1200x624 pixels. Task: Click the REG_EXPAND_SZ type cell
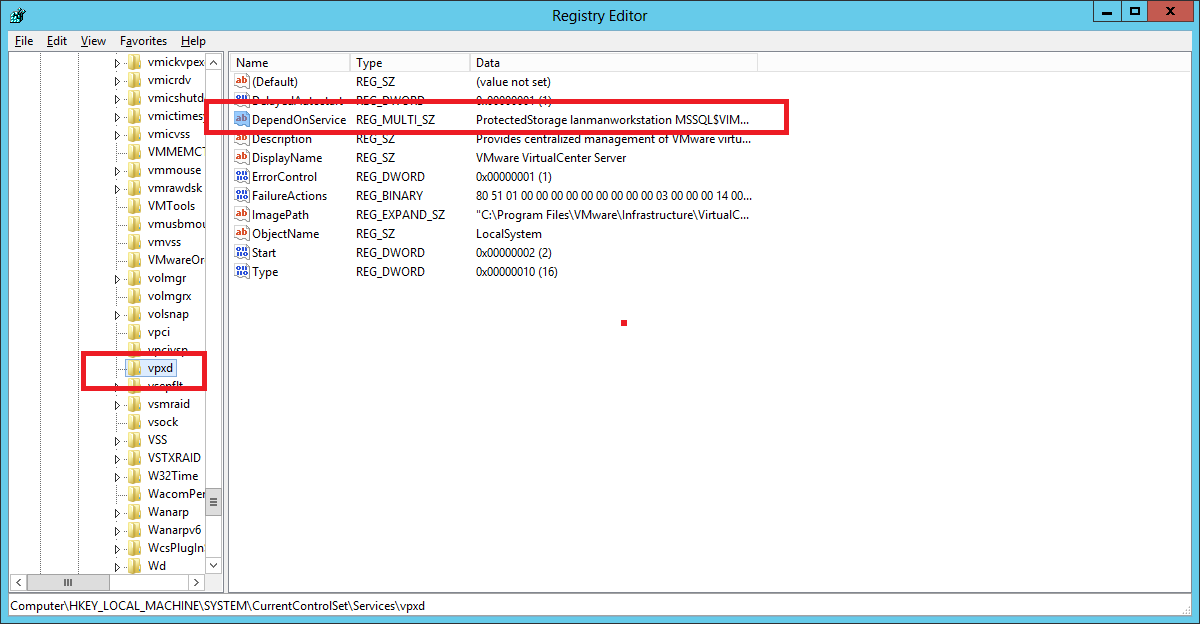click(x=399, y=214)
